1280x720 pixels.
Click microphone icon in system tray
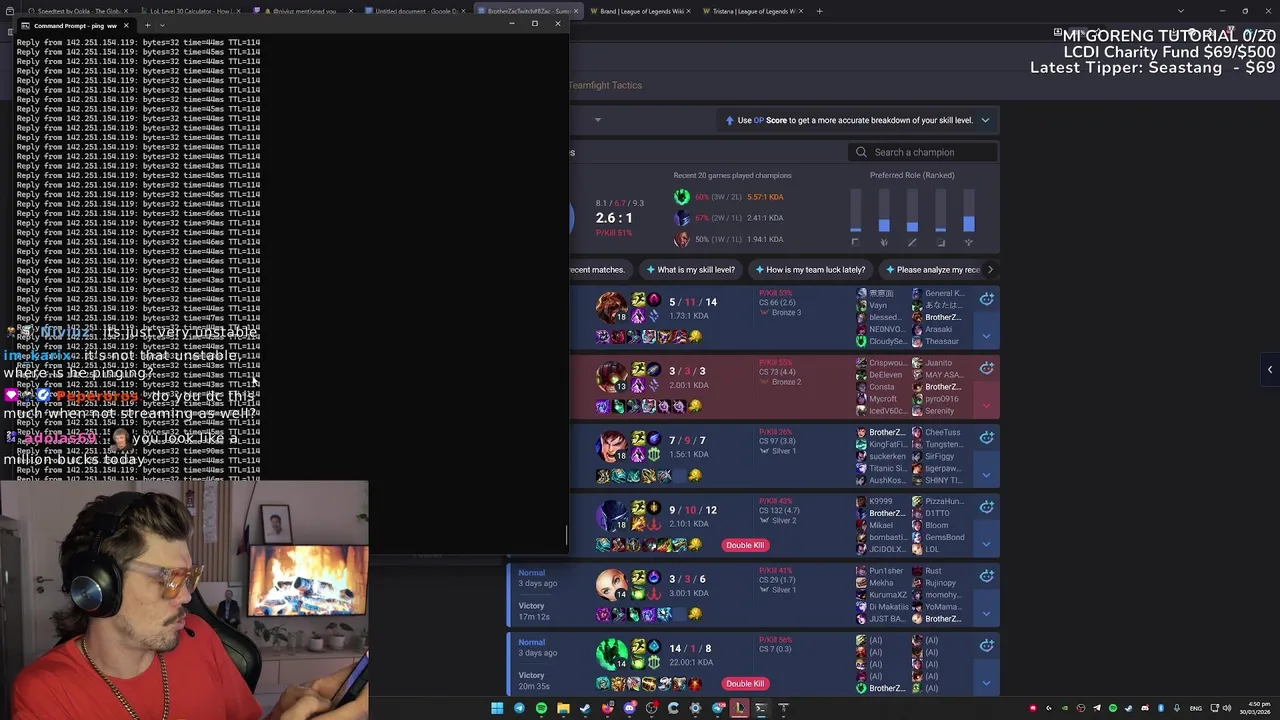click(x=1177, y=708)
